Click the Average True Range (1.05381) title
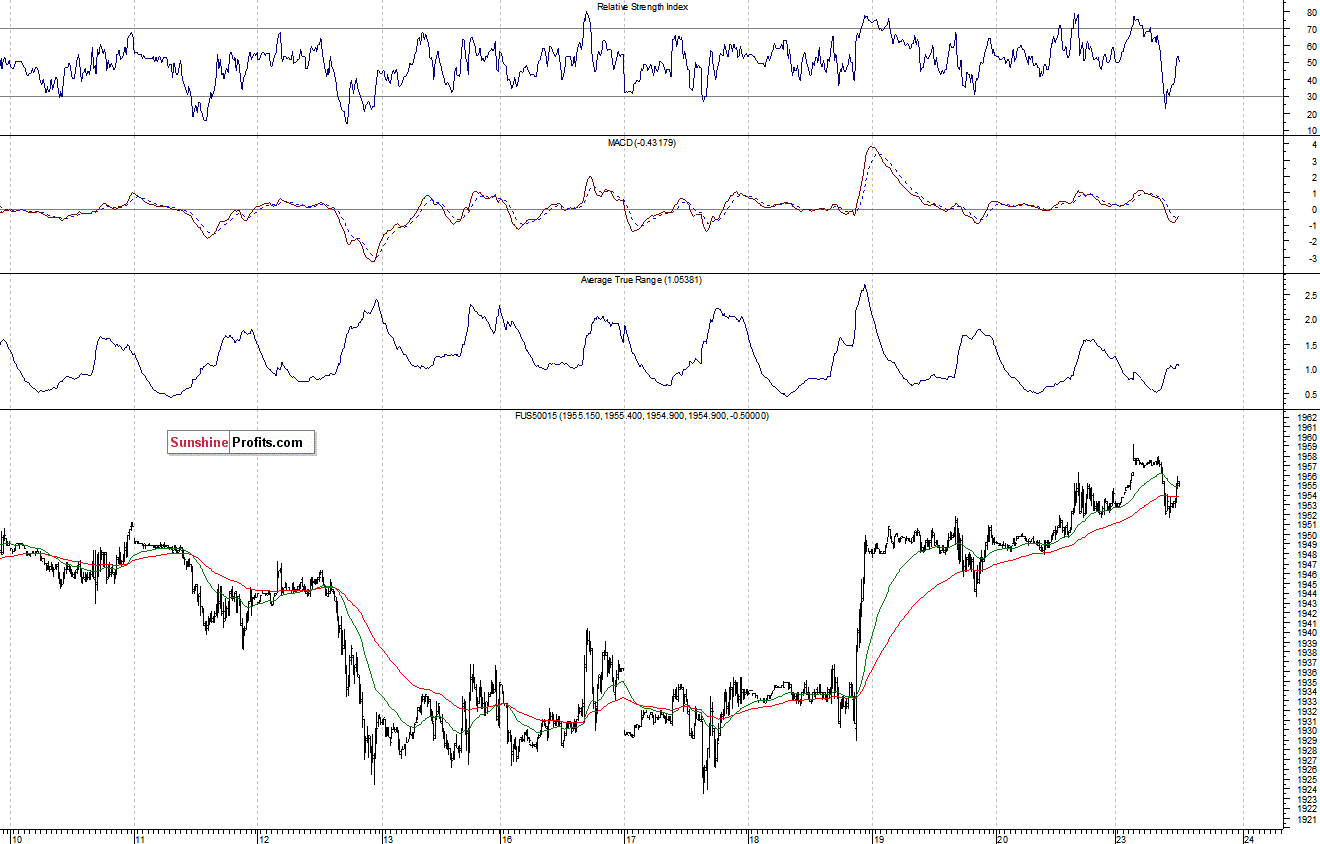This screenshot has width=1320, height=844. click(642, 280)
